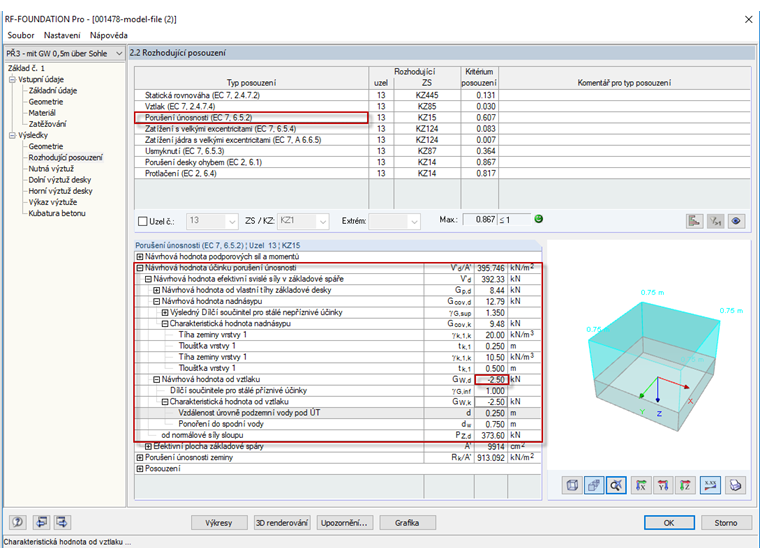Select Usmyknutí (EC 7, 6.5.3) row
The height and width of the screenshot is (560, 760).
(442, 151)
